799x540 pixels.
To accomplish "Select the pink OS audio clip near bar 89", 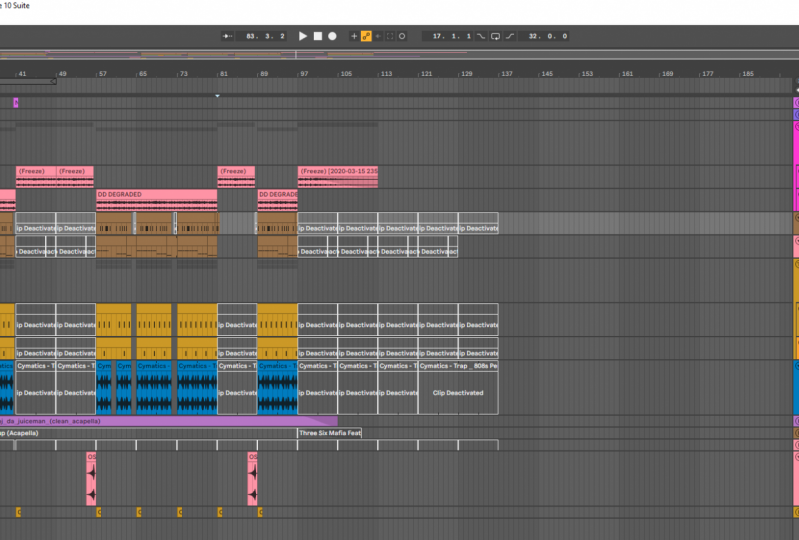I will (252, 478).
